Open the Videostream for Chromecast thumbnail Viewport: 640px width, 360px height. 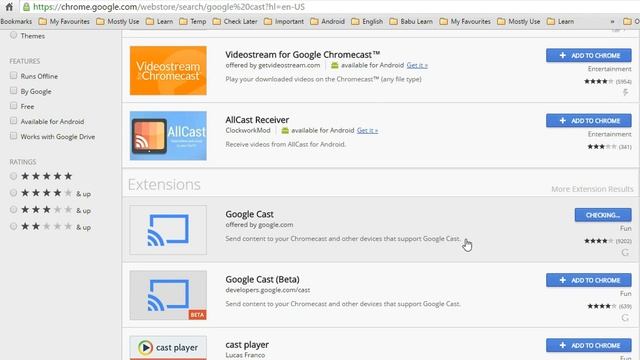168,71
